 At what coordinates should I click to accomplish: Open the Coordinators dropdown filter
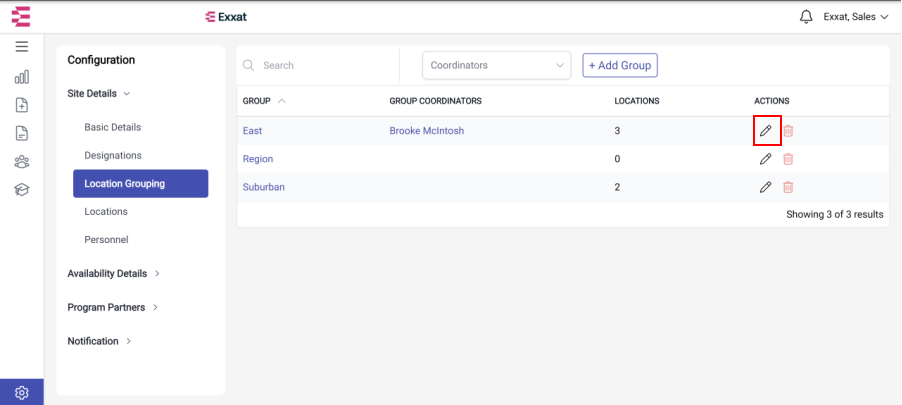[x=496, y=66]
